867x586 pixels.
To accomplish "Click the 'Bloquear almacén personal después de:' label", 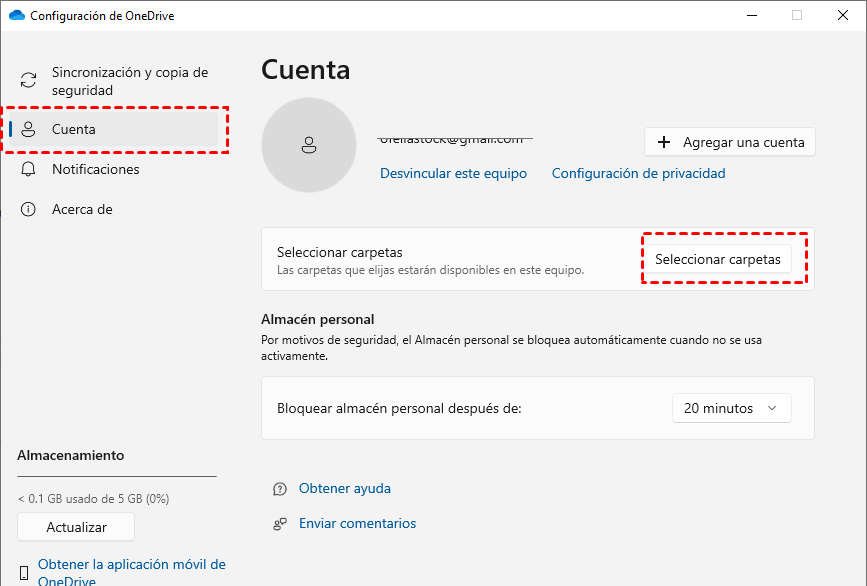I will [399, 409].
